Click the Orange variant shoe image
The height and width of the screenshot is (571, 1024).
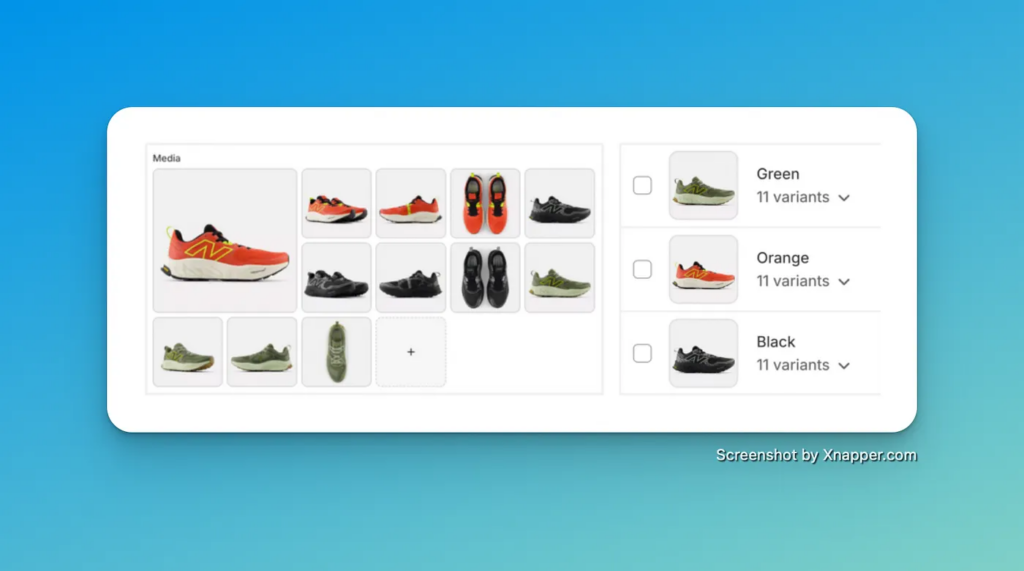click(x=703, y=270)
